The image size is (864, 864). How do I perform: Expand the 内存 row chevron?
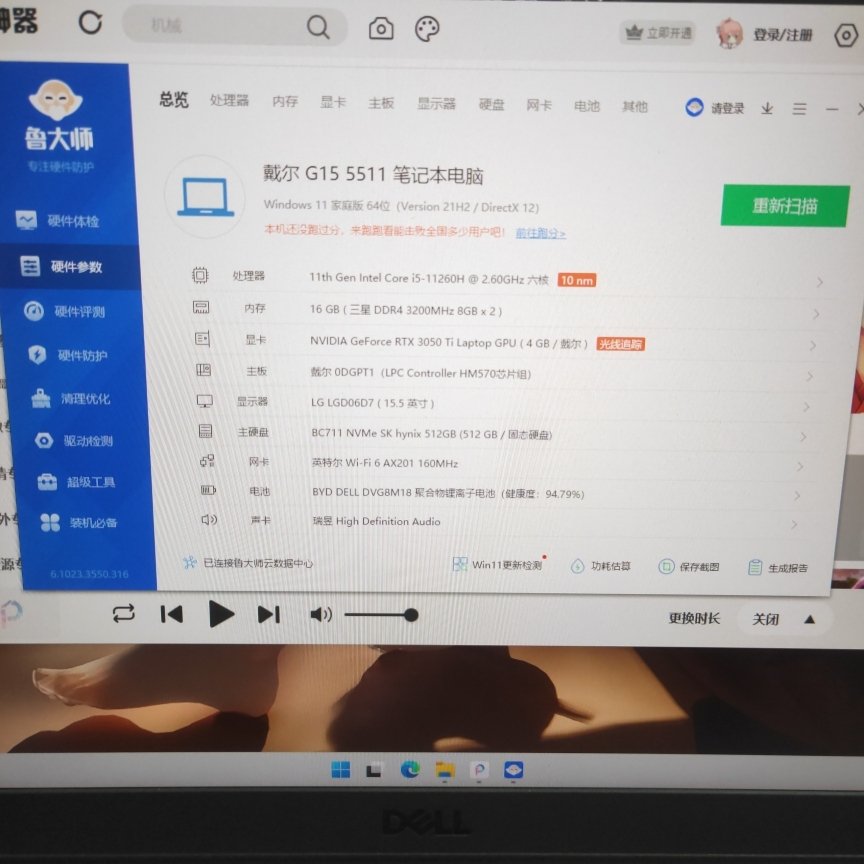coord(816,314)
